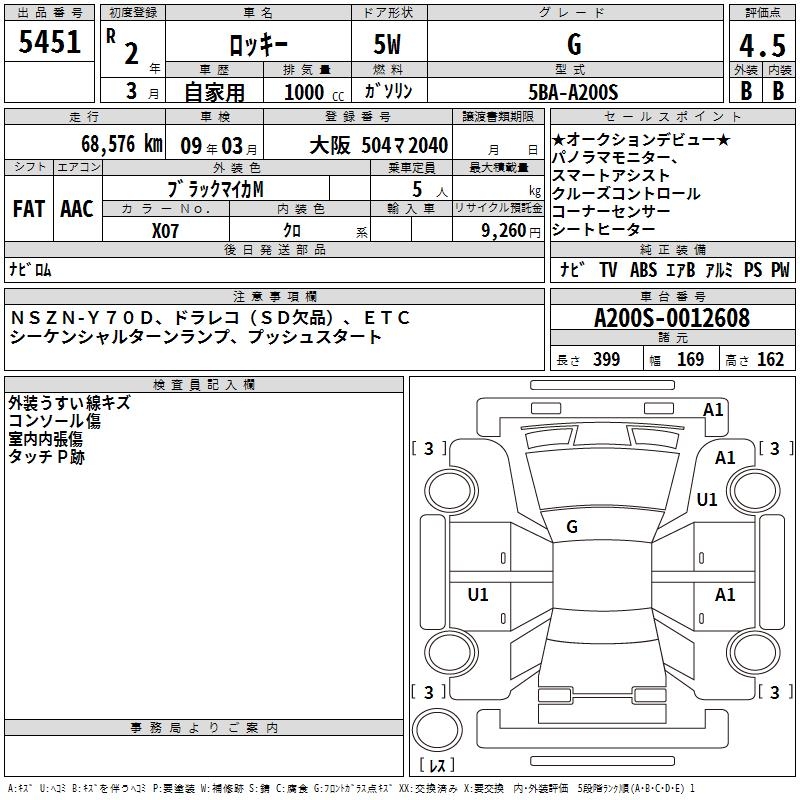Image resolution: width=800 pixels, height=800 pixels.
Task: Click the U1 mark on the diagram's left side
Action: (478, 595)
